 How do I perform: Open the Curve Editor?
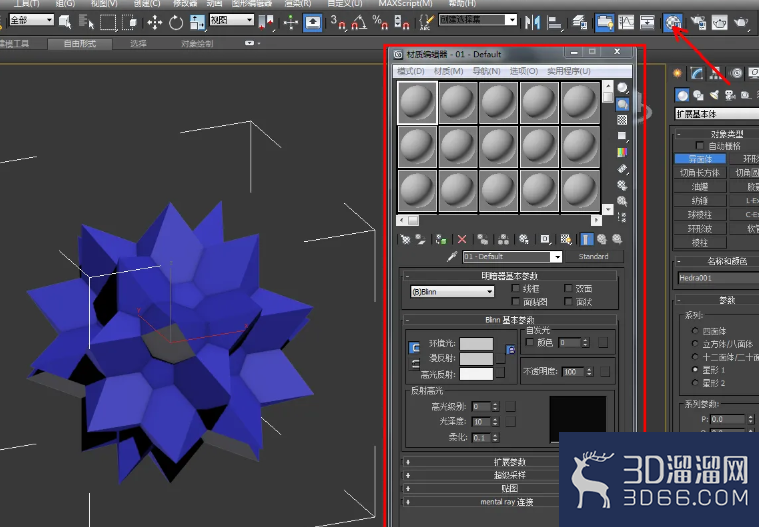(626, 22)
